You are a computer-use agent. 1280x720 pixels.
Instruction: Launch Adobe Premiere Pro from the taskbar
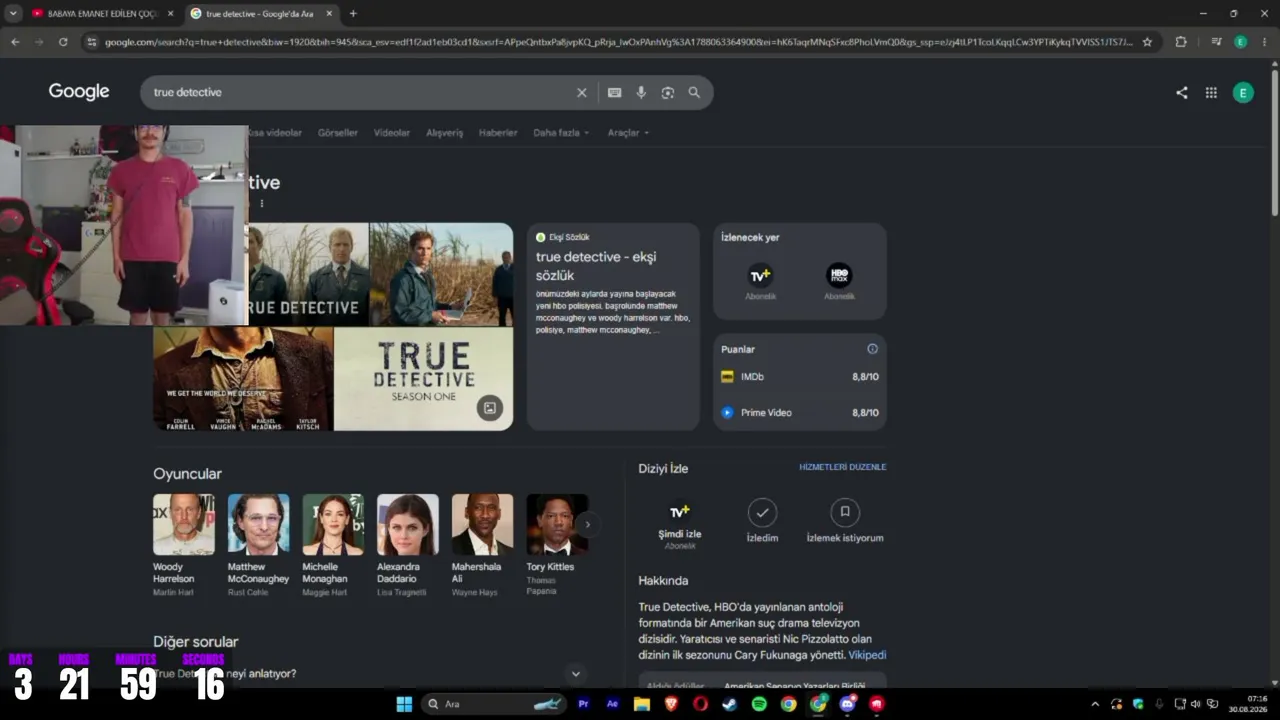pos(583,704)
